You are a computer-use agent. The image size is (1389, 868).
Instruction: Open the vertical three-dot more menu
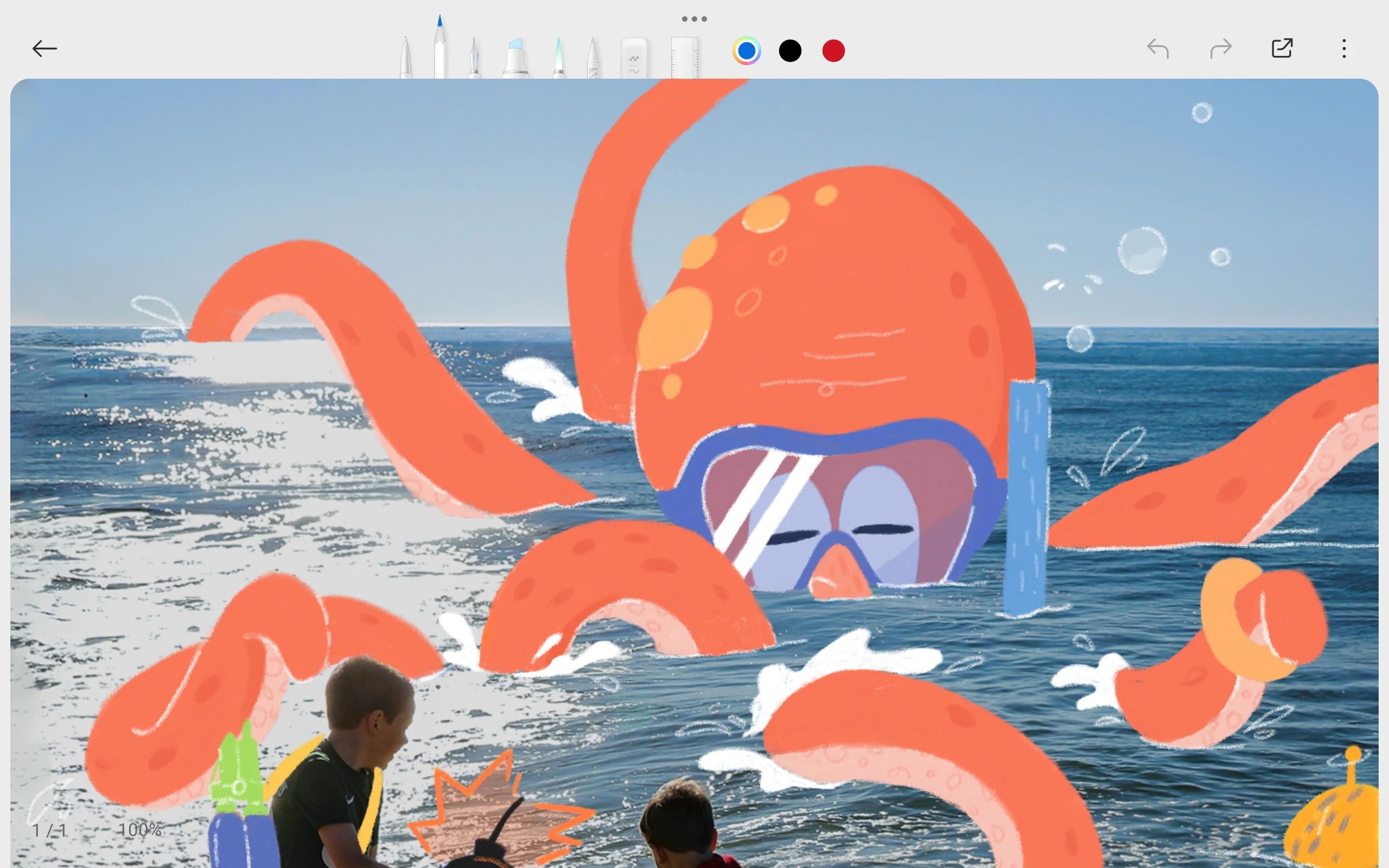point(1344,49)
